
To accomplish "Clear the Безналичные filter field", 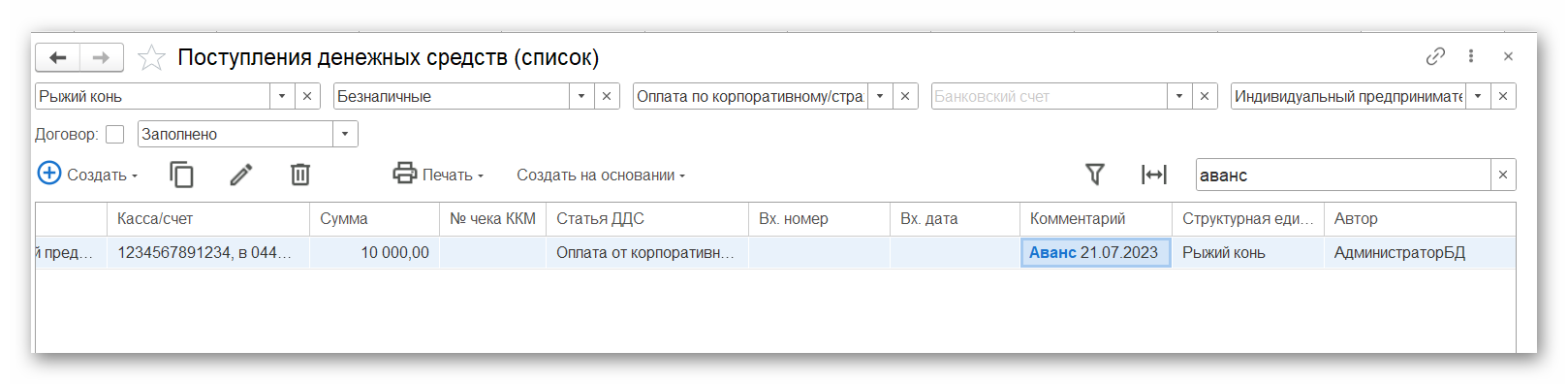I will tap(607, 96).
